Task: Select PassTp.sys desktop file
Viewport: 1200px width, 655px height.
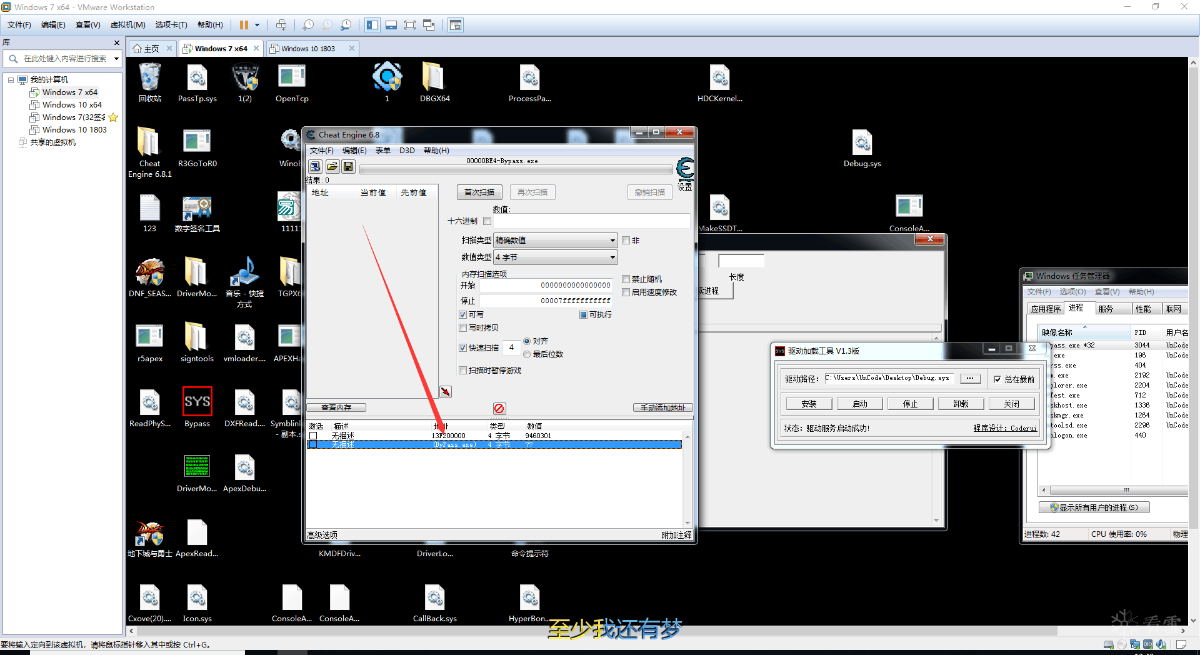Action: (x=197, y=83)
